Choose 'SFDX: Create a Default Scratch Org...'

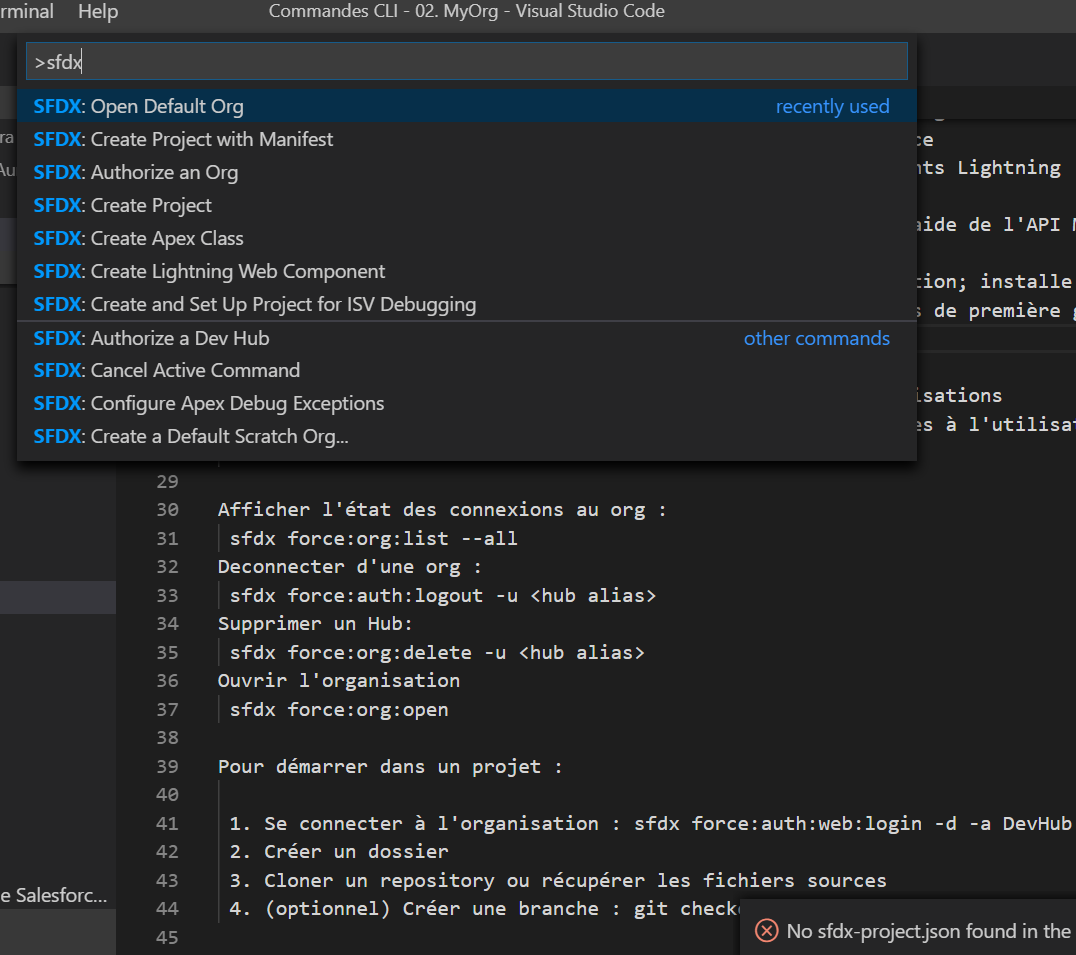(x=467, y=436)
